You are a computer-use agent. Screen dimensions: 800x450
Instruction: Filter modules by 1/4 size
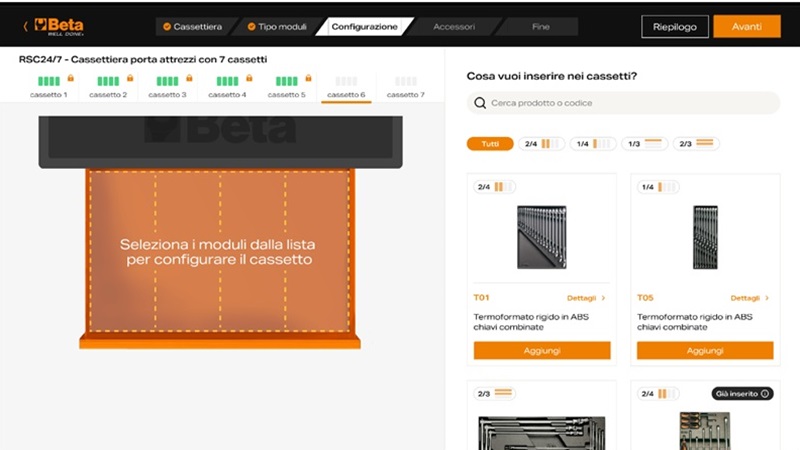tap(593, 144)
